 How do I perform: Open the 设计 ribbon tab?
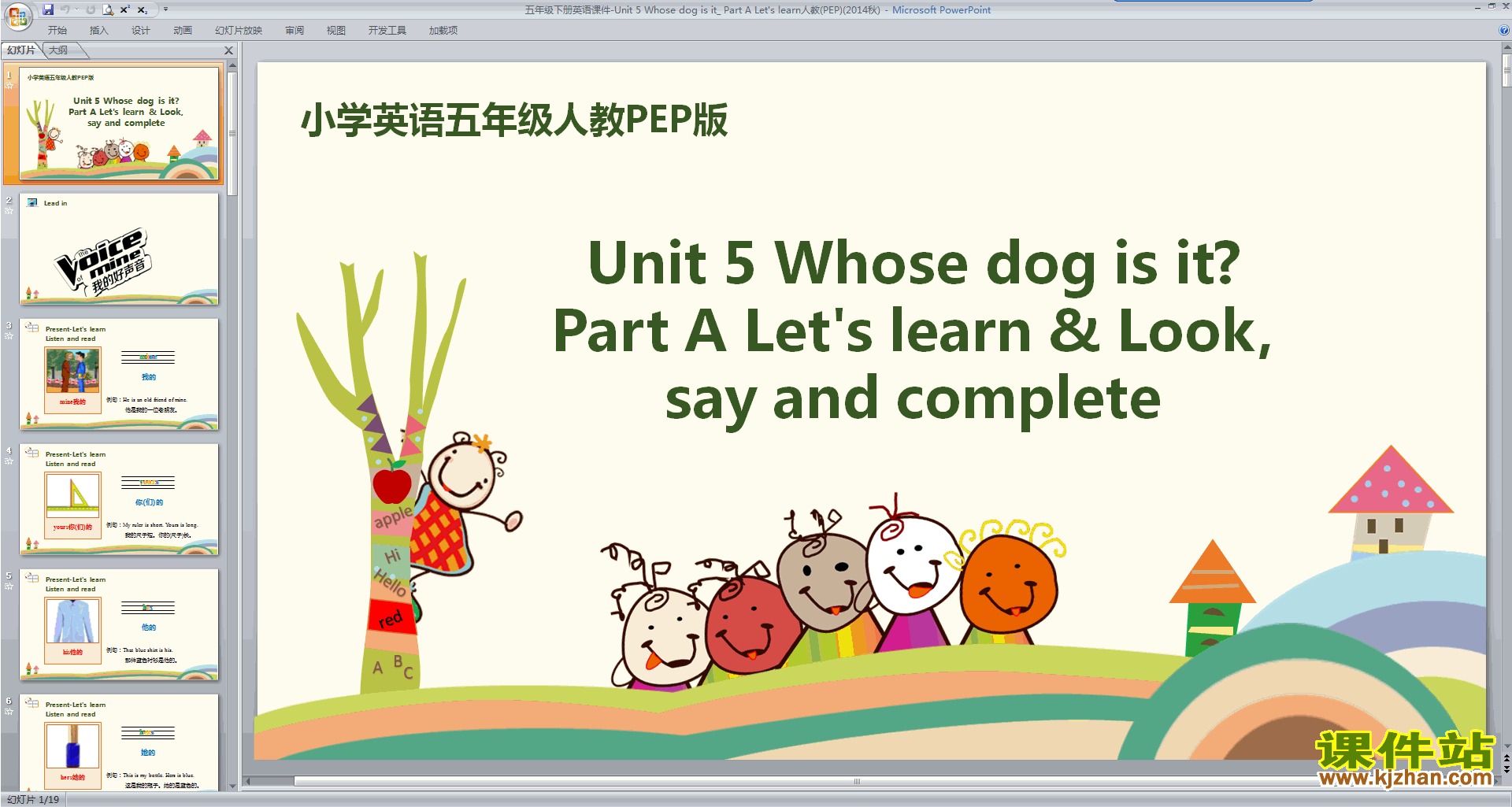click(x=140, y=31)
